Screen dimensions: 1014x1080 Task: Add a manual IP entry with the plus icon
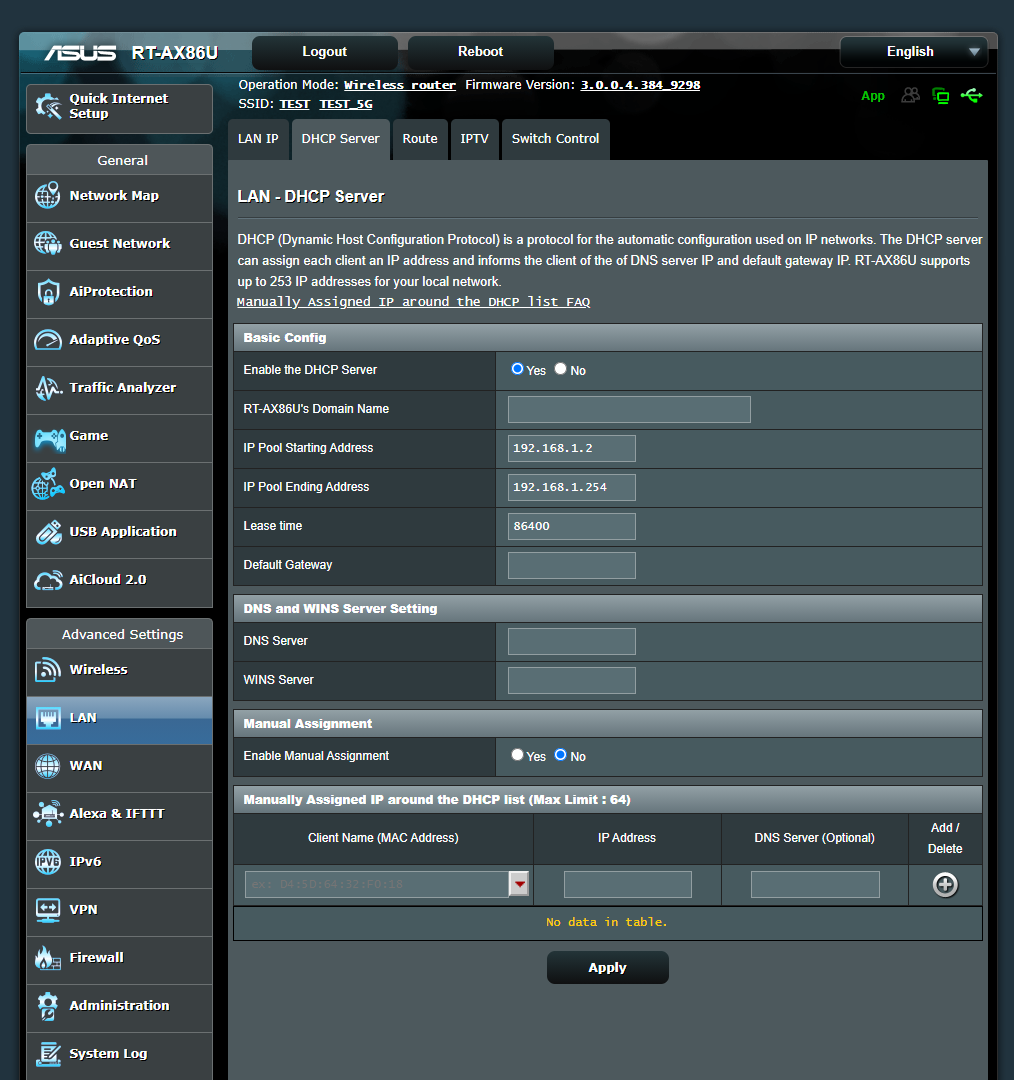pyautogui.click(x=943, y=884)
